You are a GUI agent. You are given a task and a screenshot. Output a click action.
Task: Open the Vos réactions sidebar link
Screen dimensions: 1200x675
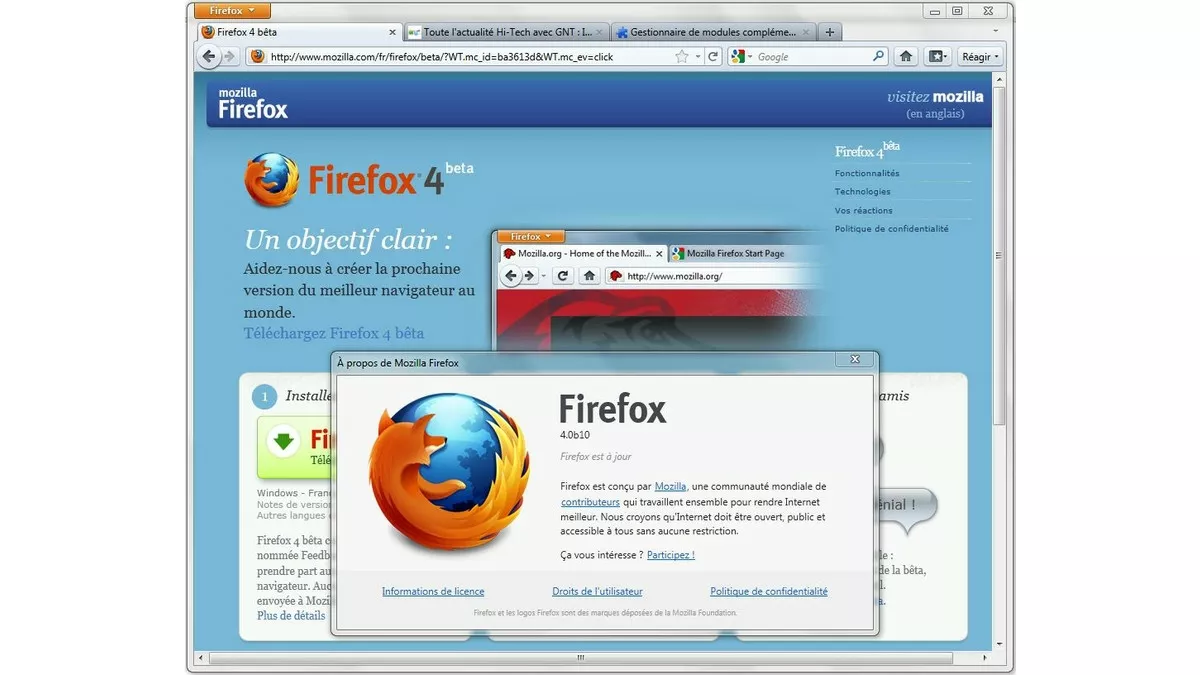(864, 210)
